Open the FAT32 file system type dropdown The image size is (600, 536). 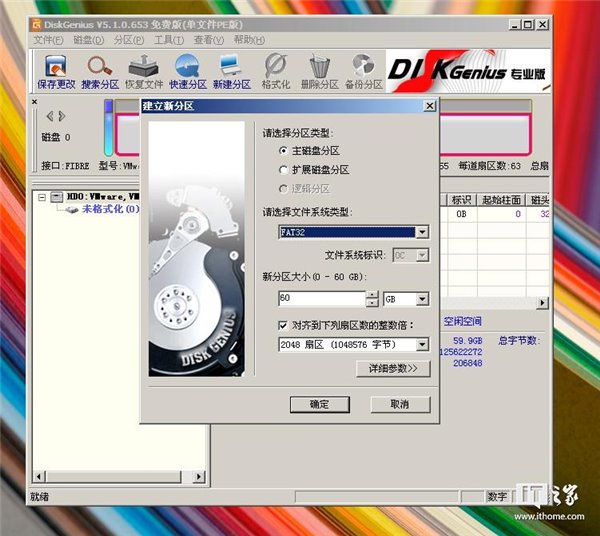[x=422, y=232]
